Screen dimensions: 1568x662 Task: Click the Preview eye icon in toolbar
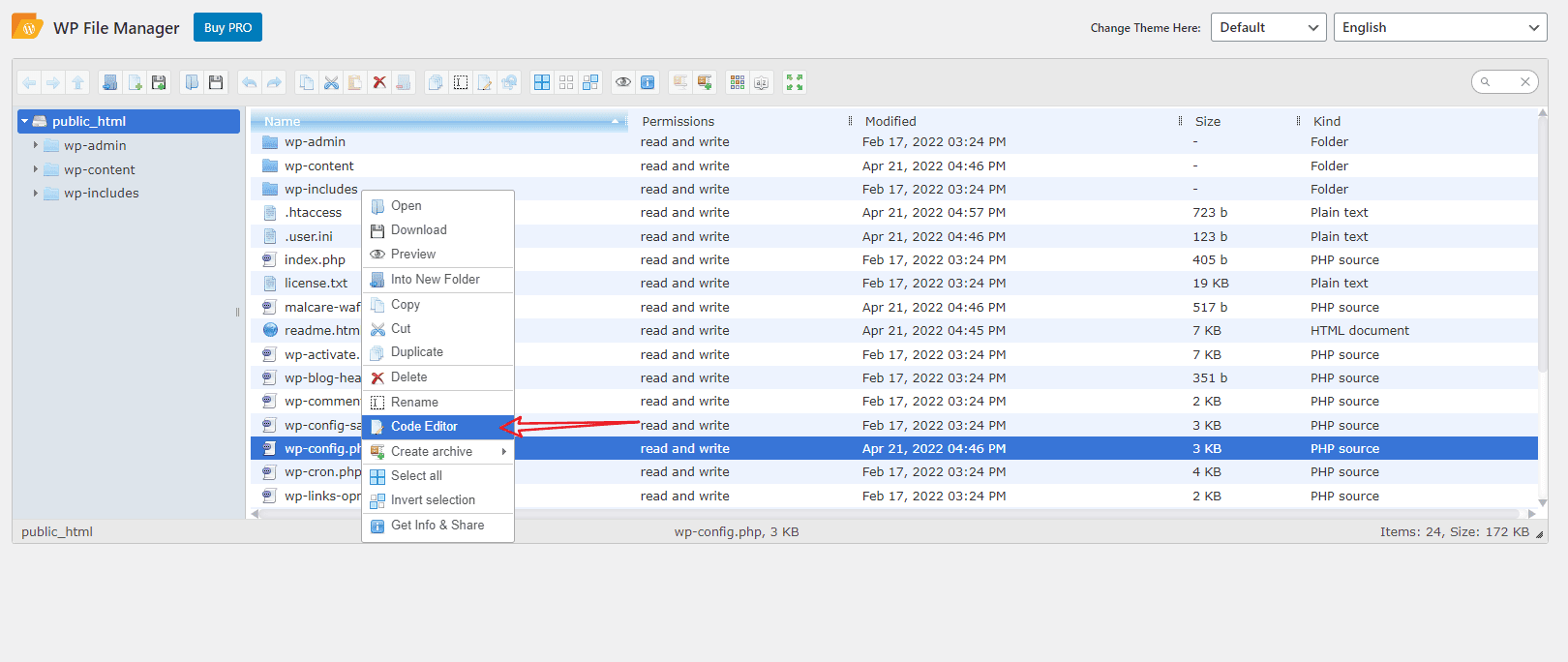pos(623,83)
